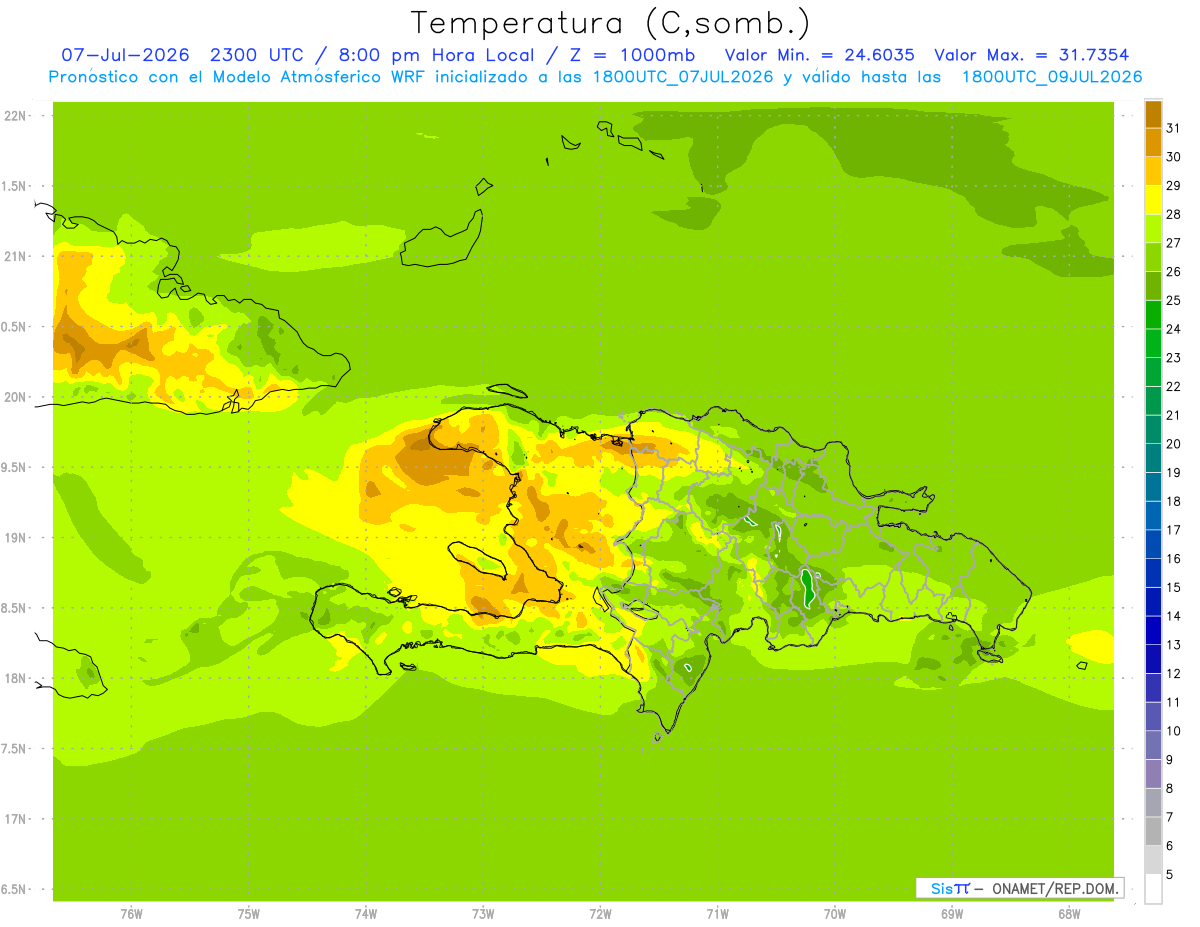Click the legend value "10"

tap(1174, 731)
